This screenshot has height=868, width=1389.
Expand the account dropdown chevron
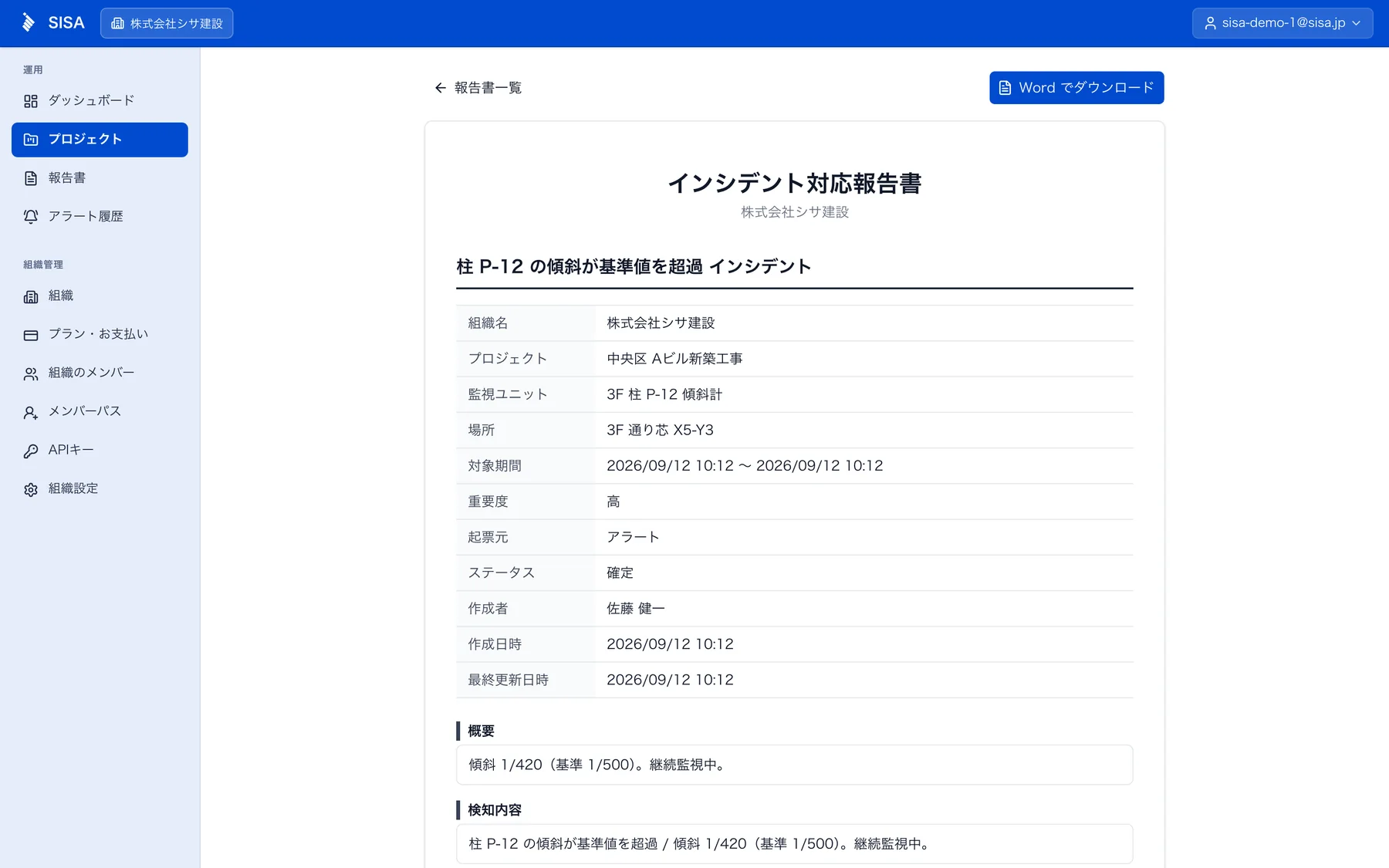1356,23
